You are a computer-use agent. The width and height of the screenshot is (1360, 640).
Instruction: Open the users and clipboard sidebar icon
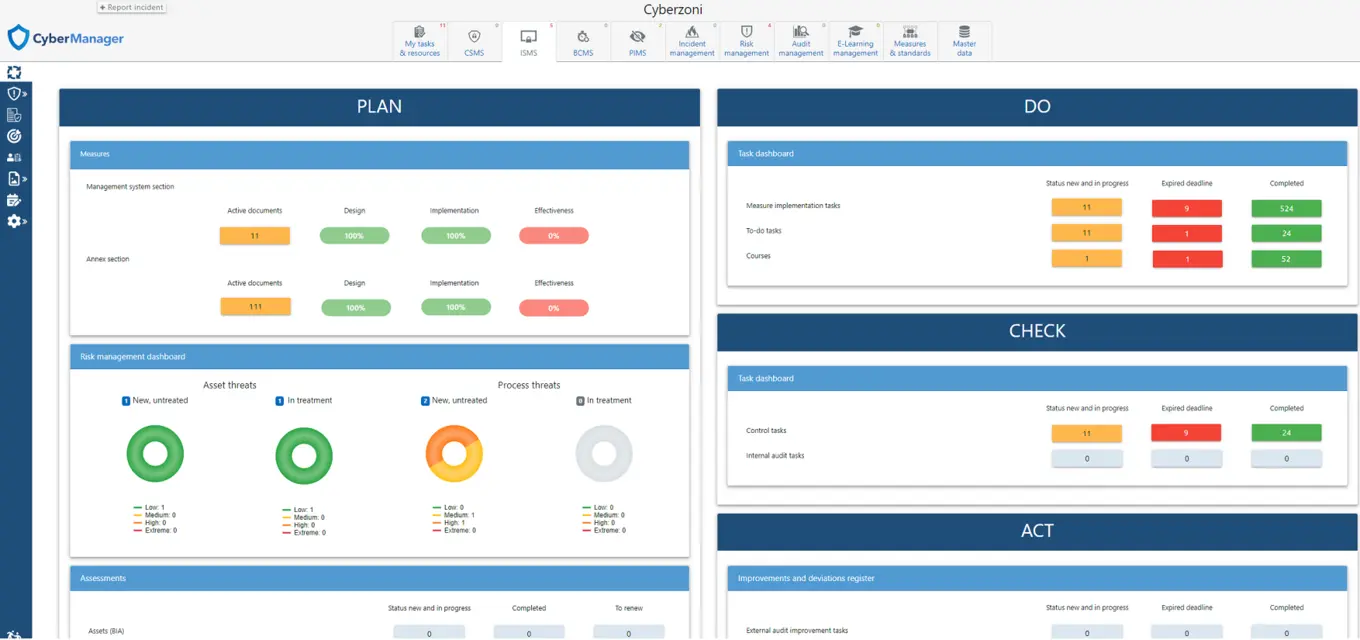click(x=14, y=157)
